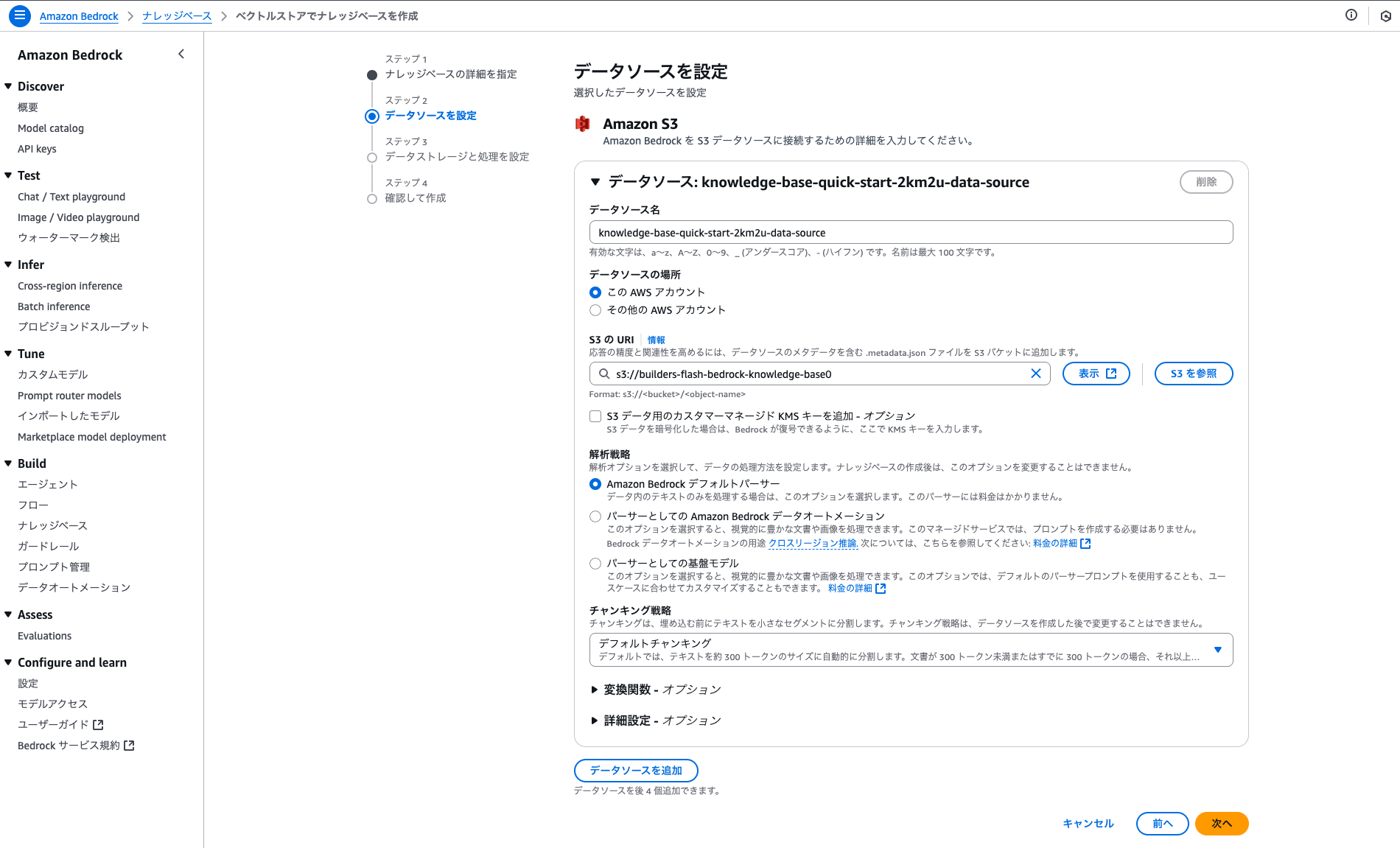Open the hamburger navigation menu
Image resolution: width=1400 pixels, height=848 pixels.
[19, 15]
